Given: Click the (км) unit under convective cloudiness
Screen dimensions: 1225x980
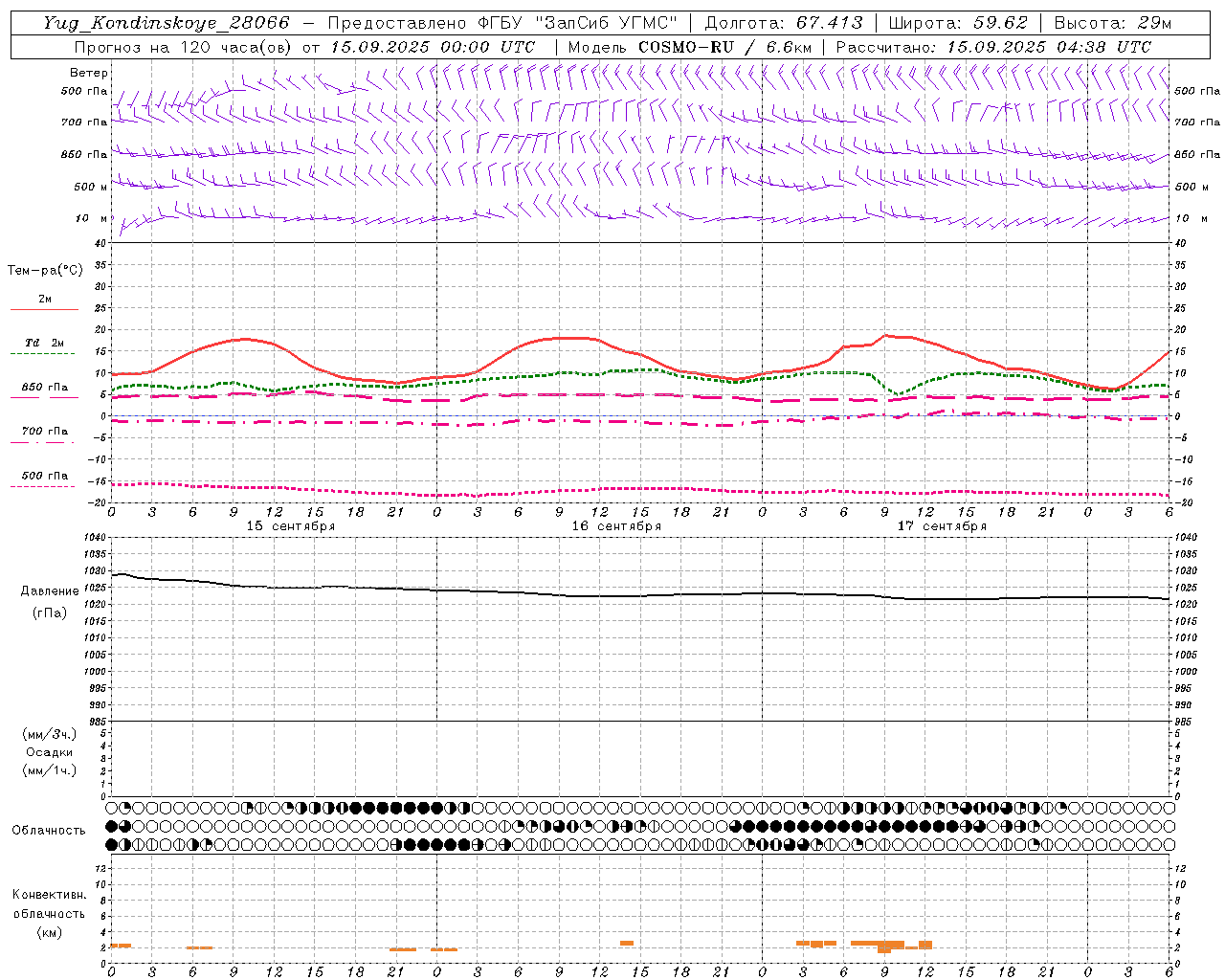Looking at the screenshot, I should pos(49,932).
